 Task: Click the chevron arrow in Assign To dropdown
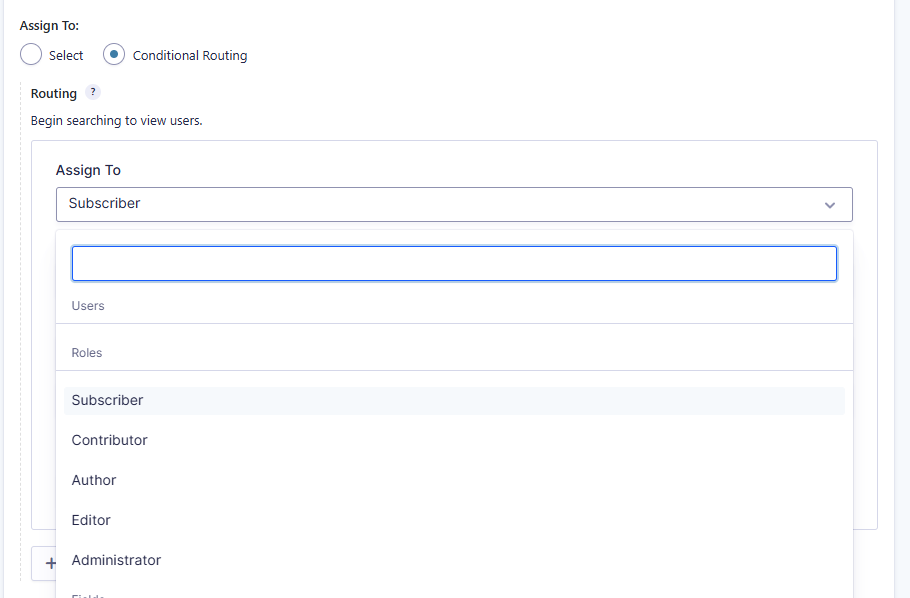829,205
